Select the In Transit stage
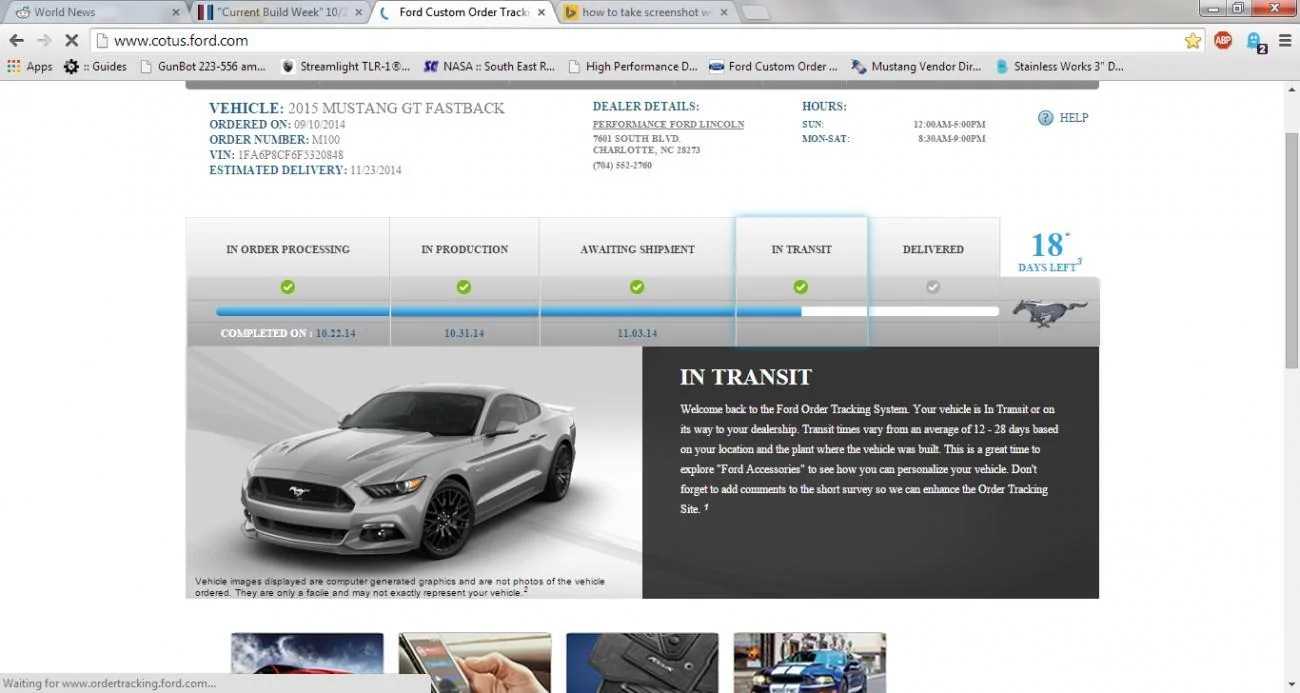This screenshot has width=1300, height=693. (x=801, y=249)
